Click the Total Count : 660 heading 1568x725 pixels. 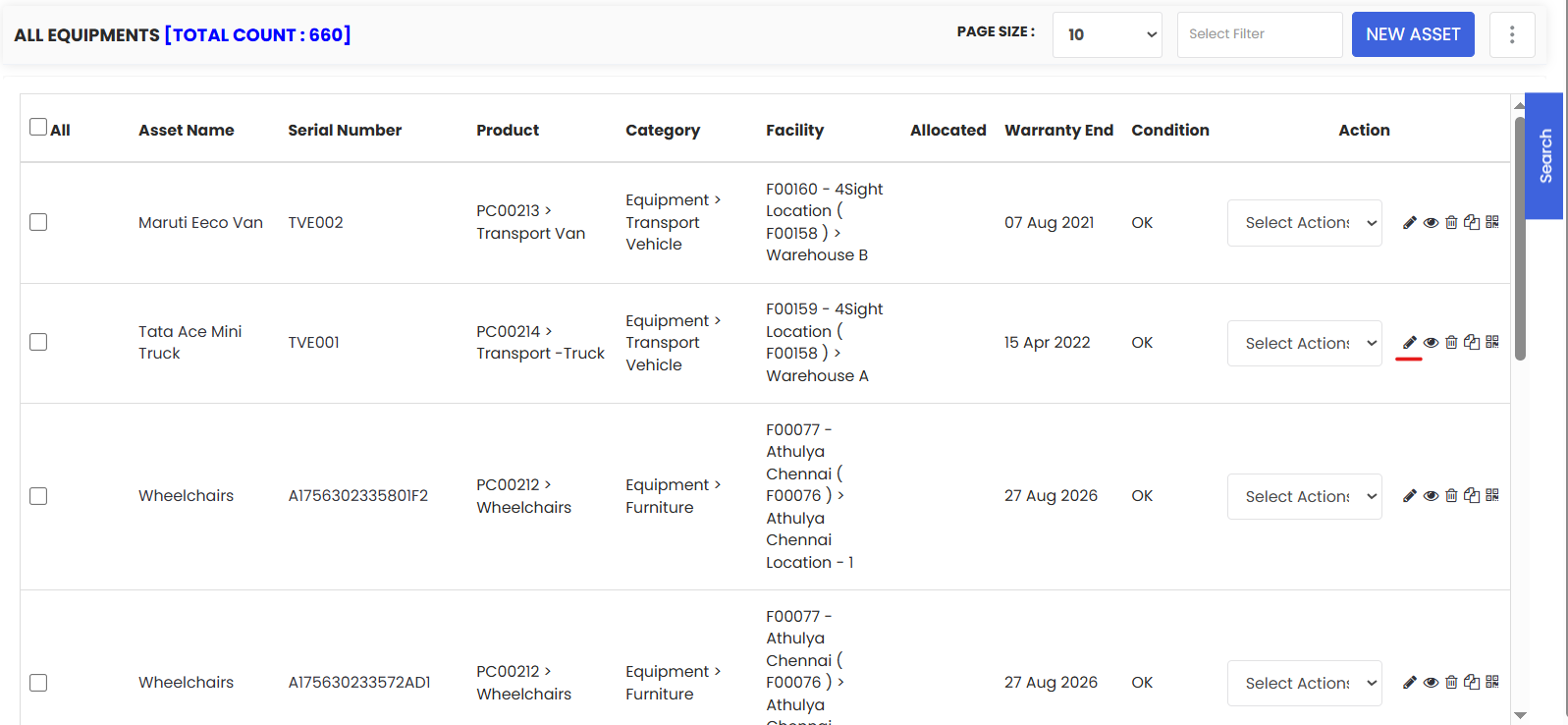tap(257, 35)
